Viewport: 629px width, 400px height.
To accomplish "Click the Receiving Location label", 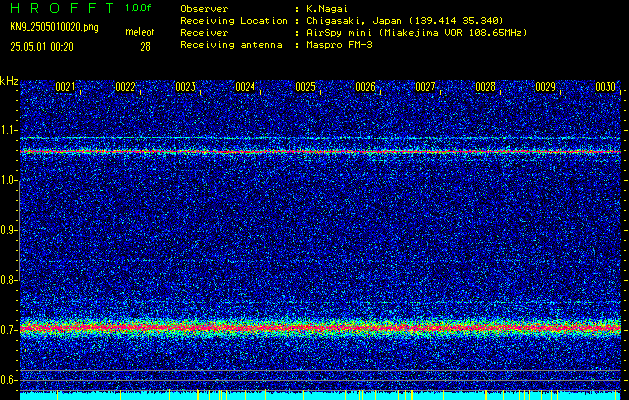I will [234, 21].
